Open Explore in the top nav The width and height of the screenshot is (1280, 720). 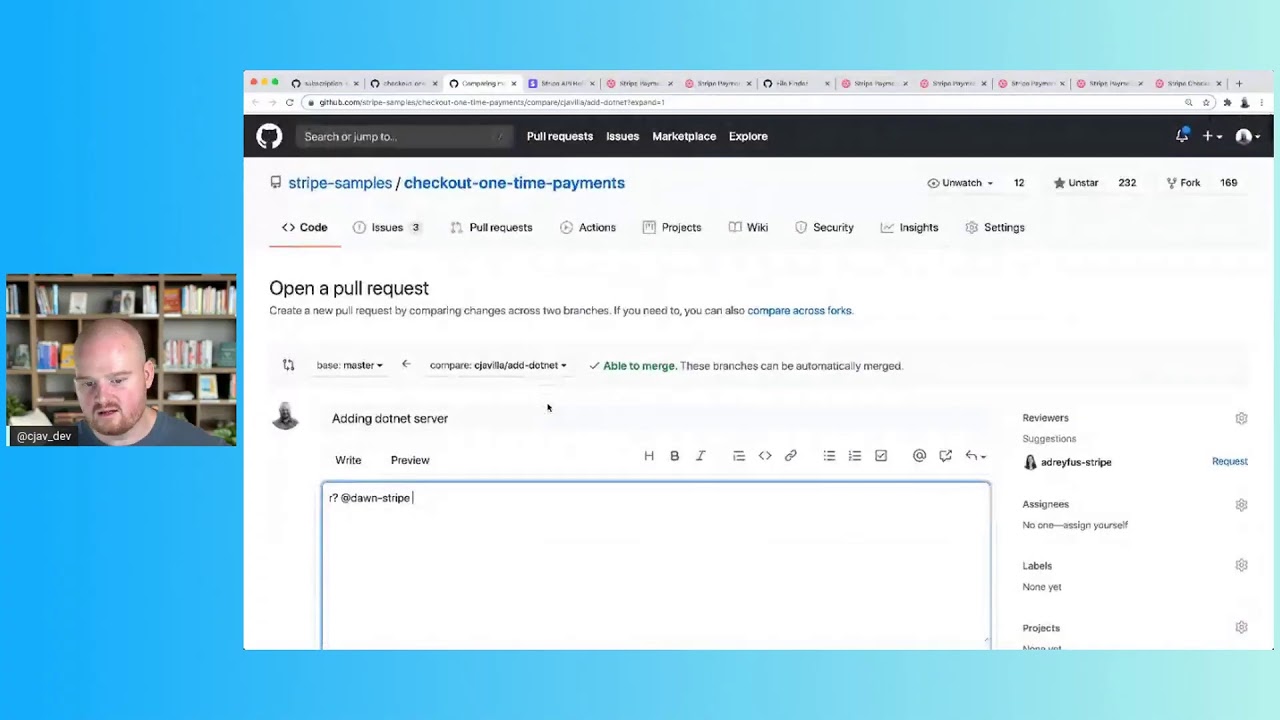748,136
